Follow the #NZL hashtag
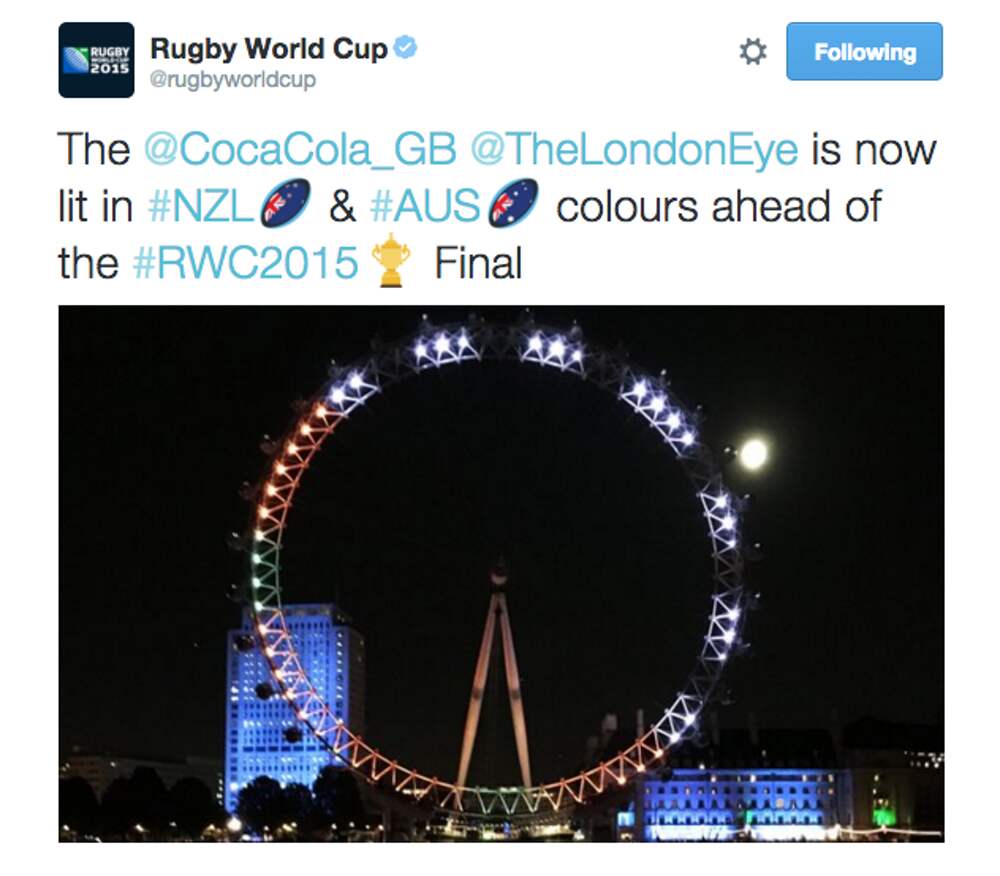Image resolution: width=1000 pixels, height=876 pixels. click(200, 207)
